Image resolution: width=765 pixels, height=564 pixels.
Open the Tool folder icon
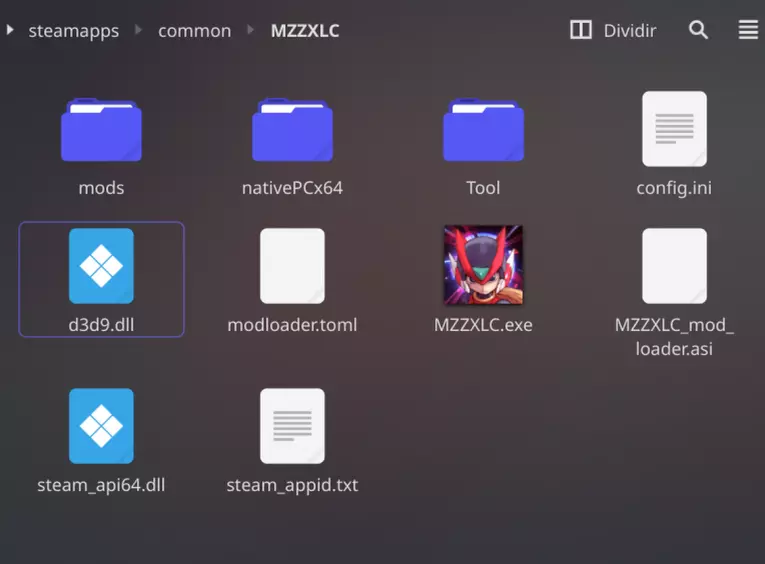click(483, 130)
